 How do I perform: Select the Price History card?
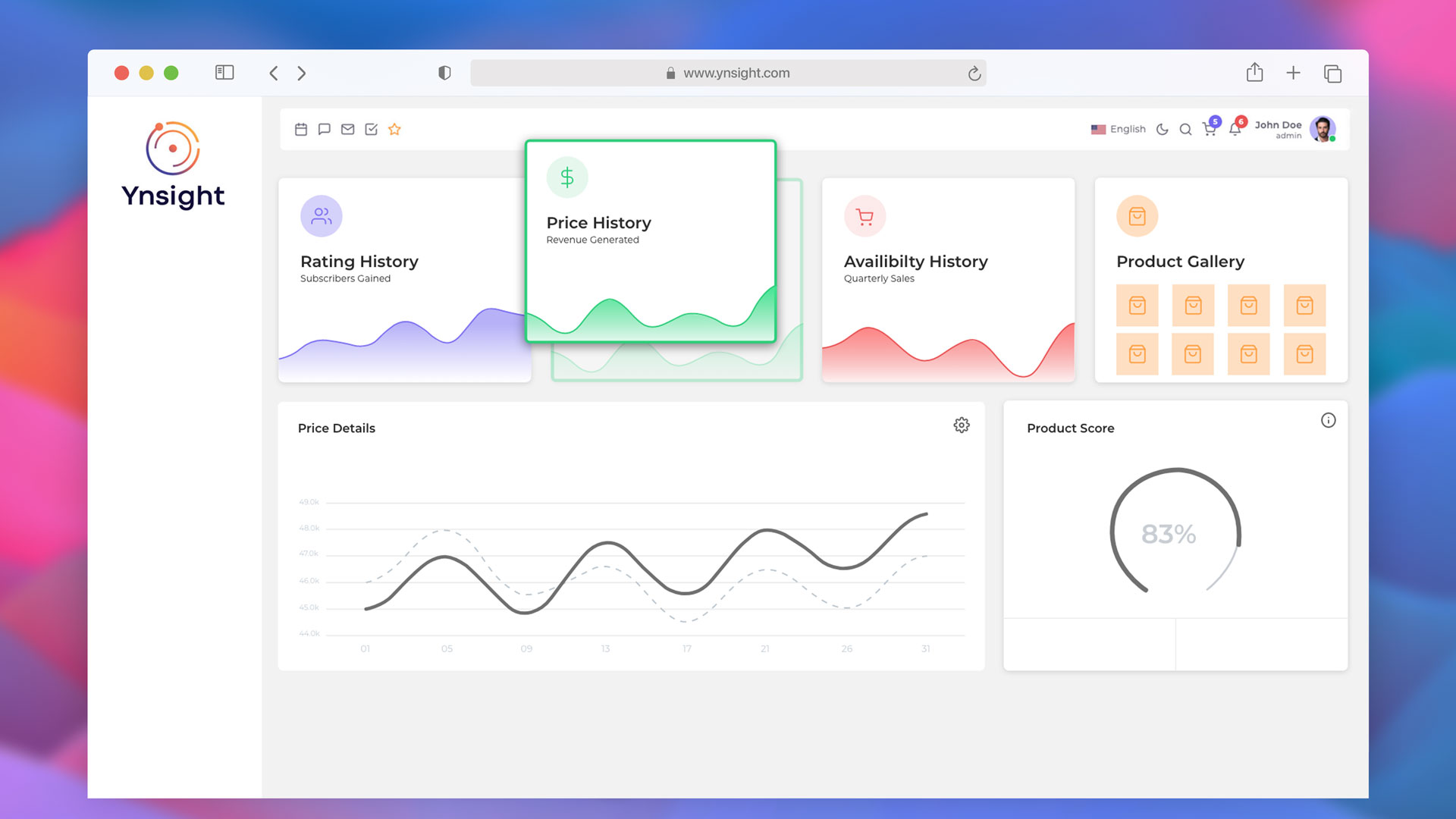pyautogui.click(x=651, y=241)
